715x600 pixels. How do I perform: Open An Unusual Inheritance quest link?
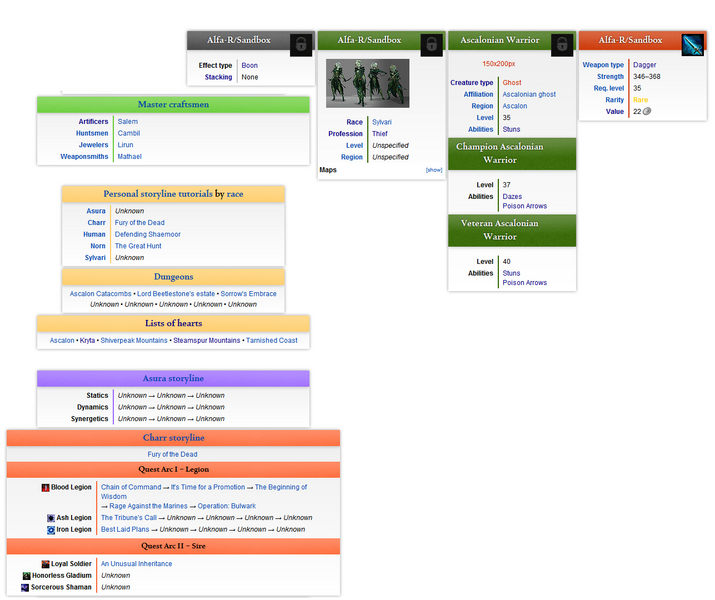tap(137, 564)
